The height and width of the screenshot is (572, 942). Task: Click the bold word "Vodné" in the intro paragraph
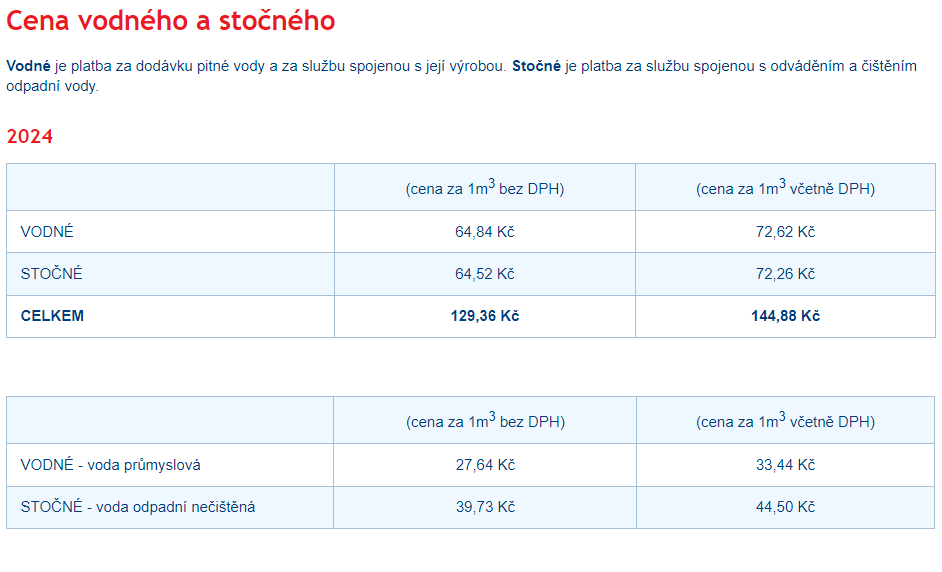tap(28, 66)
